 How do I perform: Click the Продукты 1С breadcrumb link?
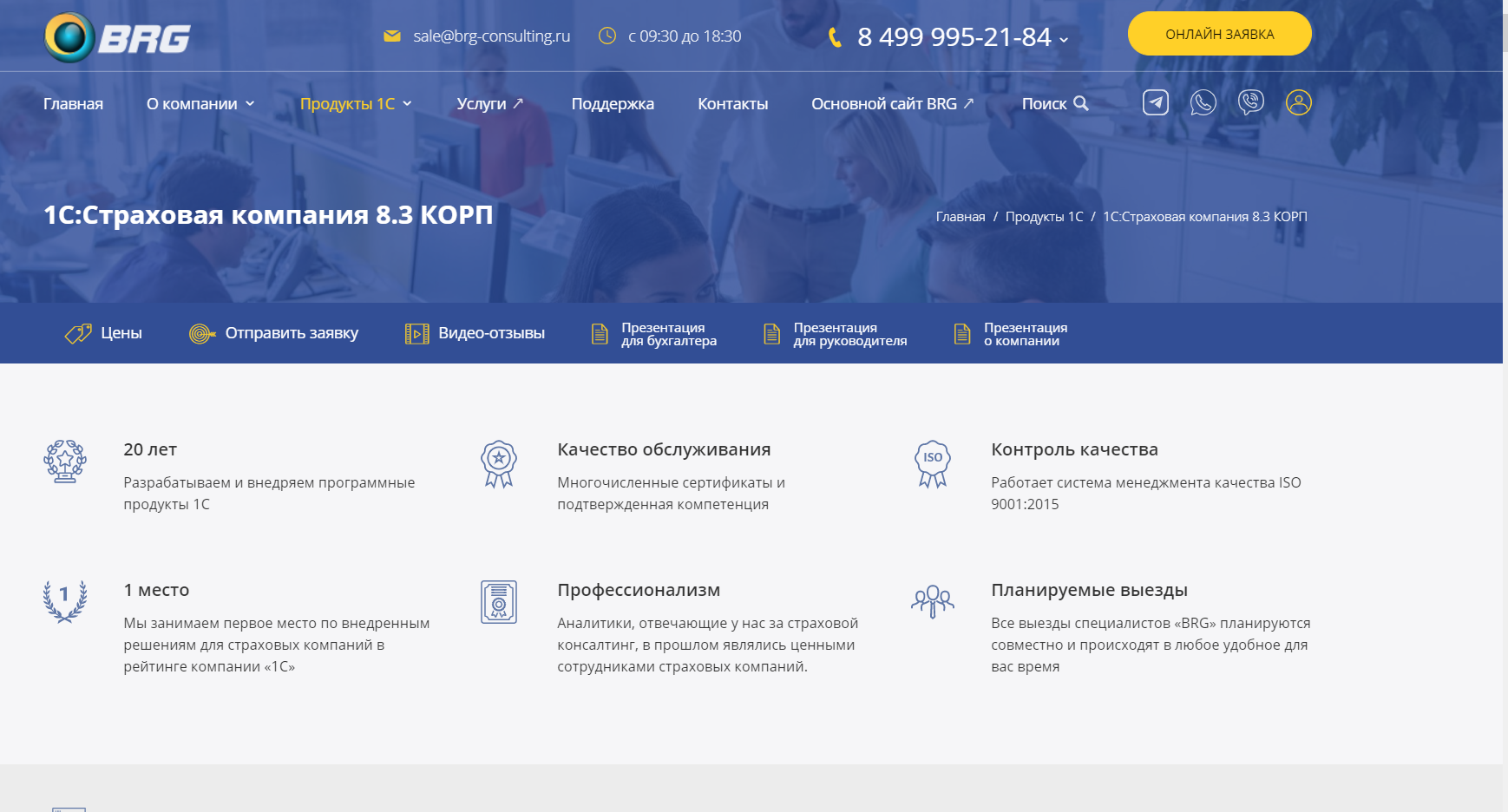point(1044,216)
